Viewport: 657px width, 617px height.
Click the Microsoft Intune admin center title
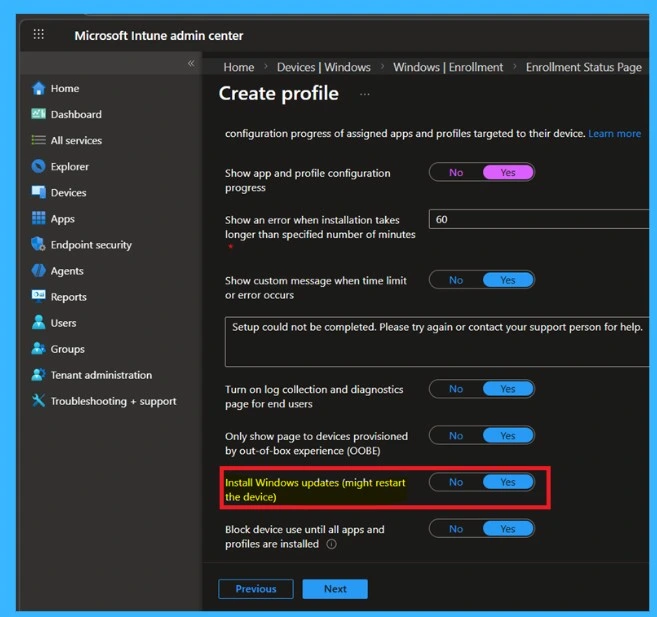point(159,36)
